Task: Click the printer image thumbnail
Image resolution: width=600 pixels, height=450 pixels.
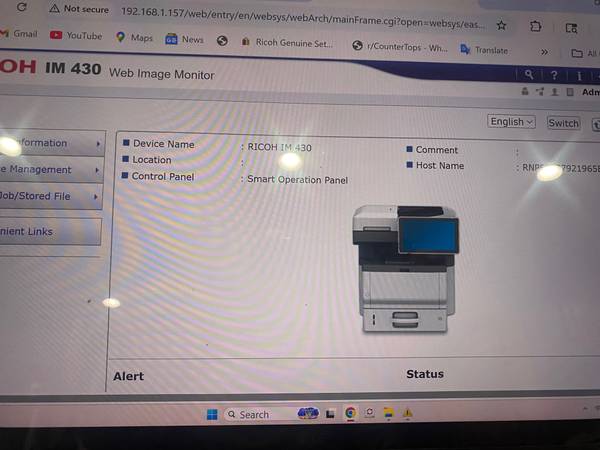Action: pyautogui.click(x=405, y=269)
